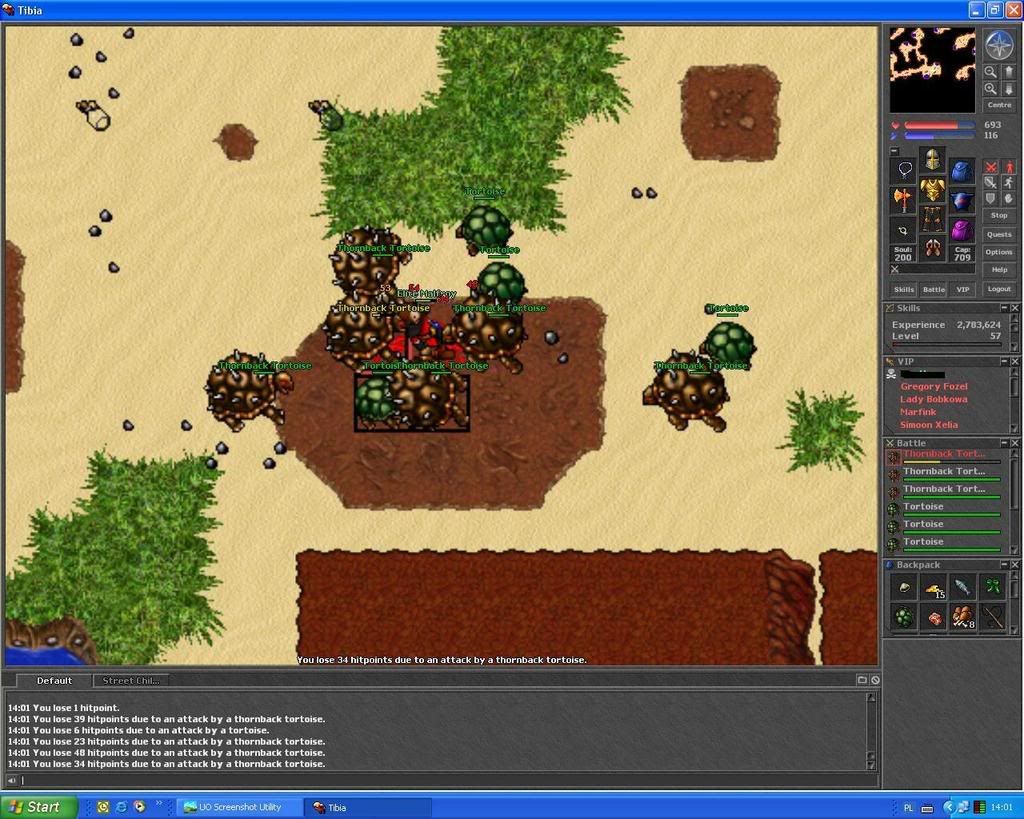The height and width of the screenshot is (819, 1024).
Task: Move minimap one floor up
Action: (1008, 72)
